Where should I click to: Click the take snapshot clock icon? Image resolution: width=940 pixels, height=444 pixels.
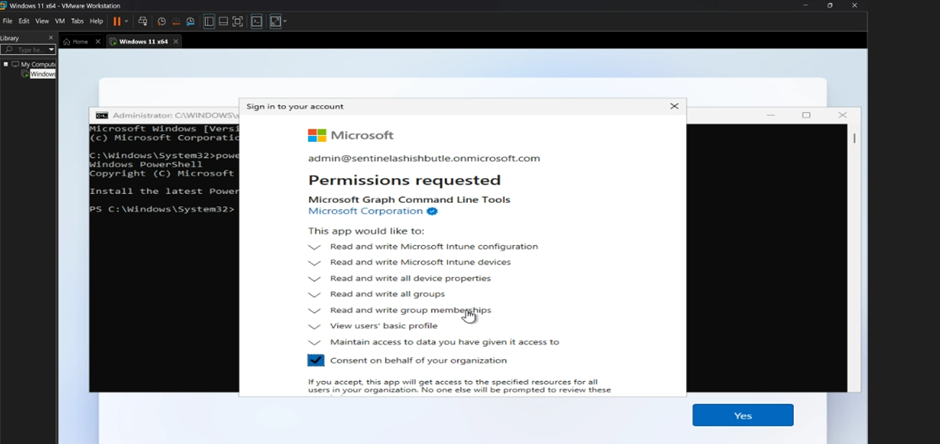tap(161, 21)
